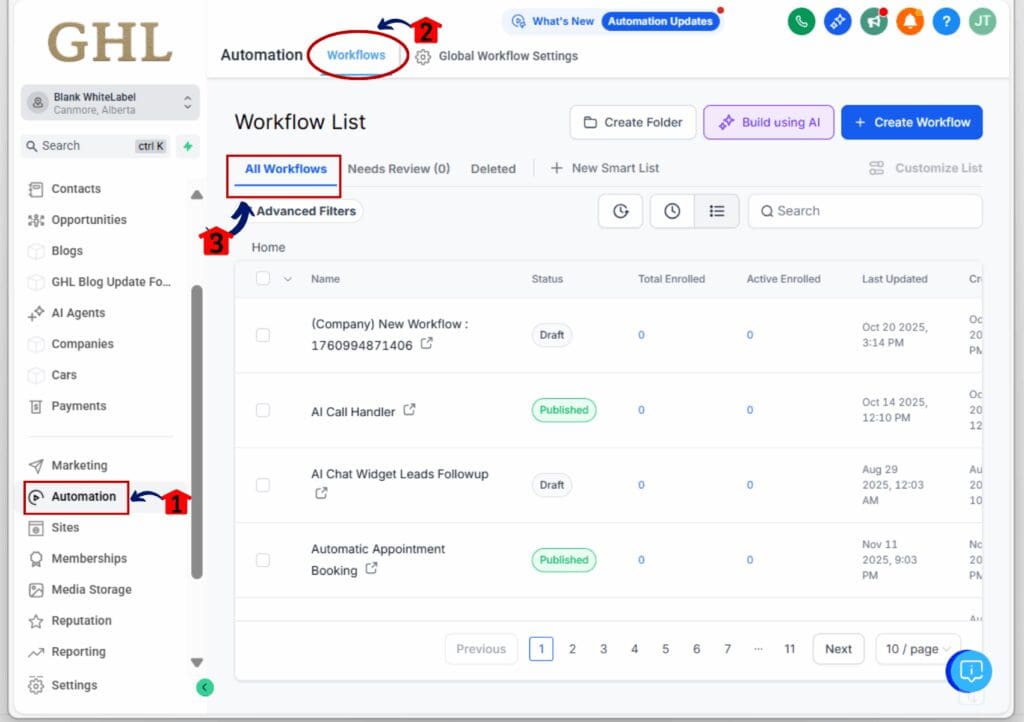Tick the checkbox beside Automatic Appointment Booking
This screenshot has width=1024, height=722.
[263, 560]
